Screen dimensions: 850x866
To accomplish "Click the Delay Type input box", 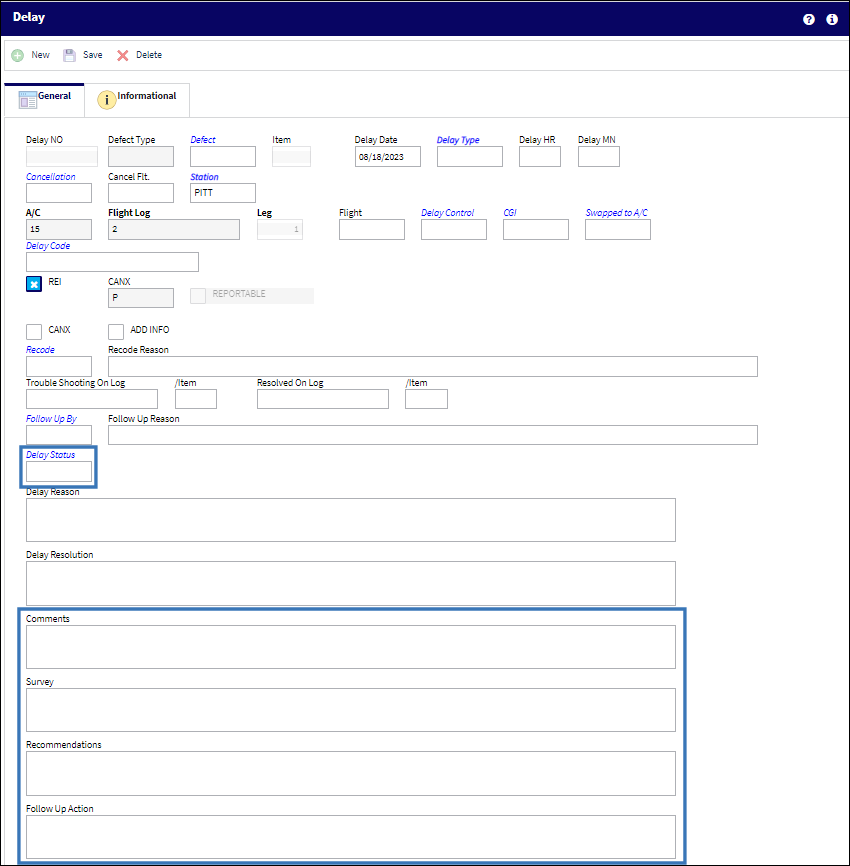I will tap(470, 156).
